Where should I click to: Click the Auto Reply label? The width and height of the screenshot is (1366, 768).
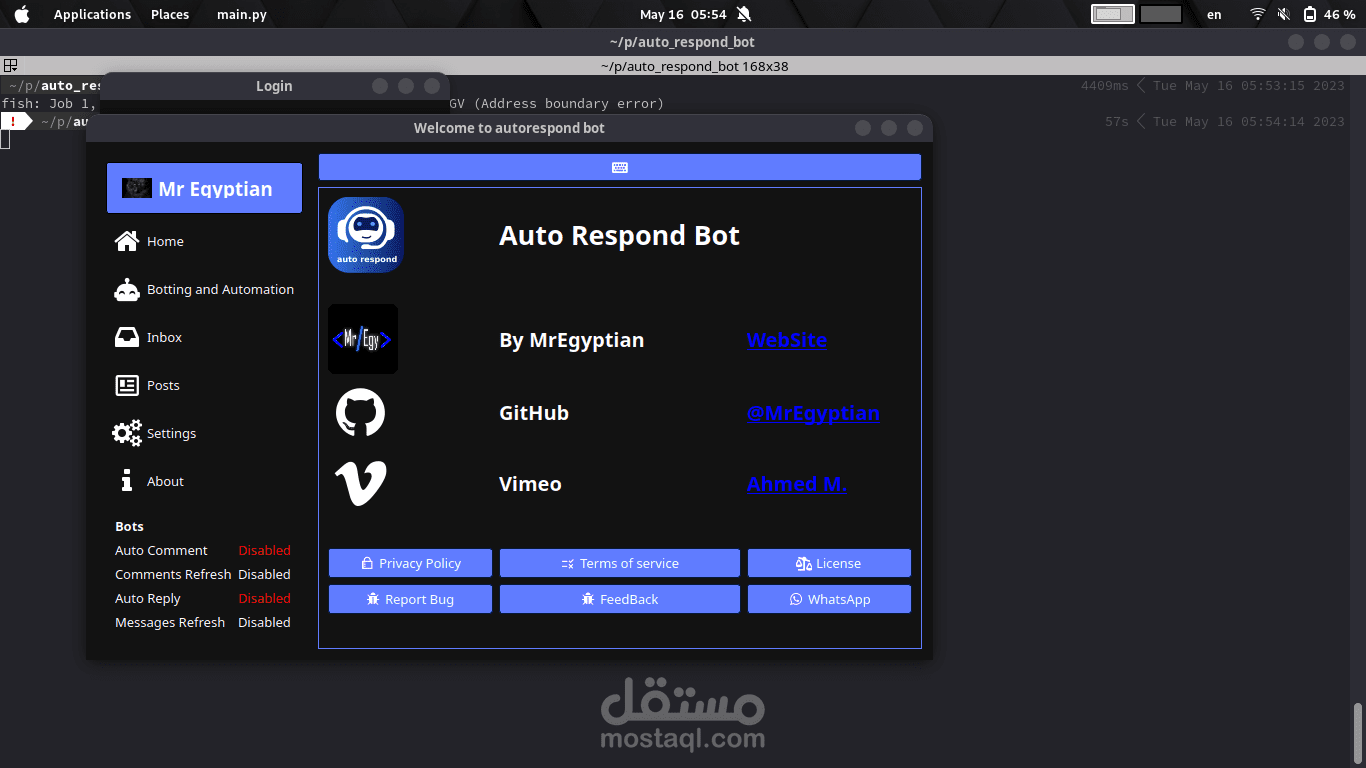click(148, 598)
